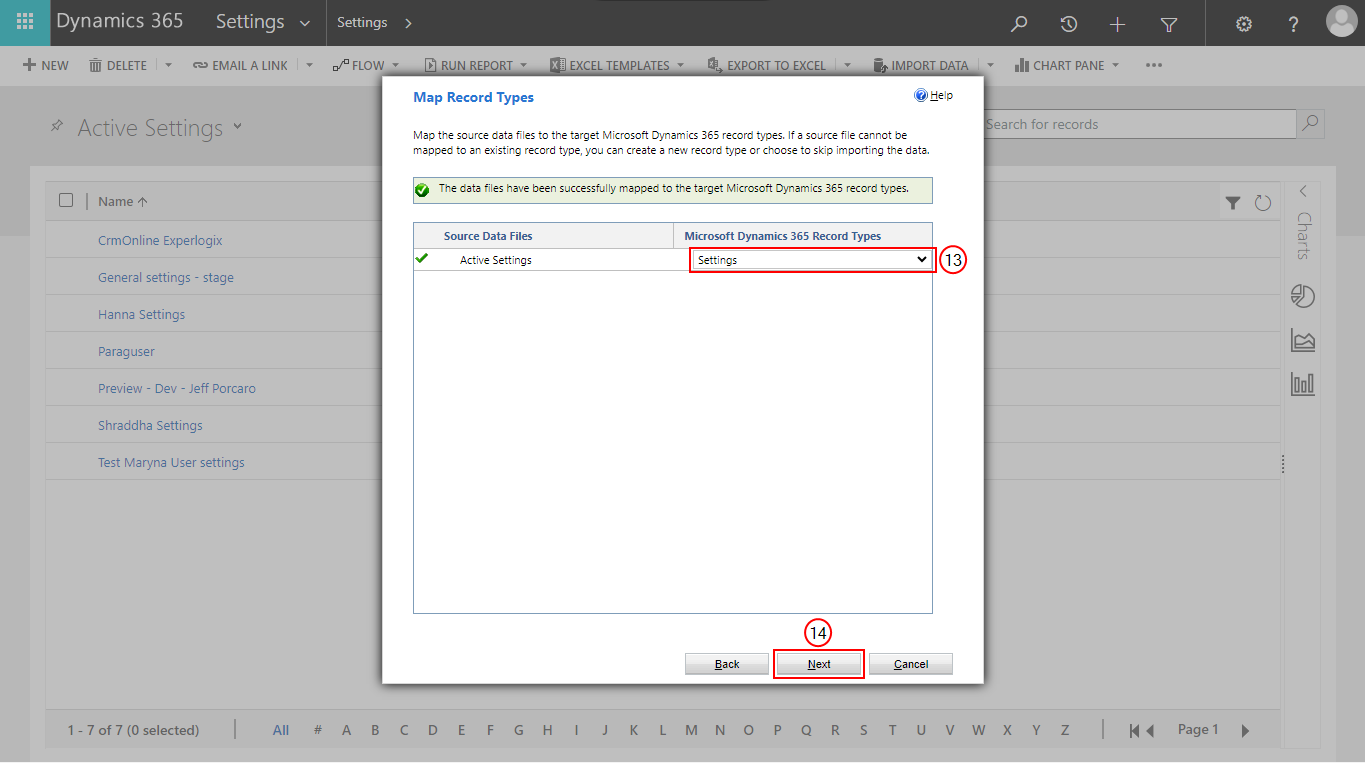The height and width of the screenshot is (763, 1365).
Task: Click the question mark help icon in top bar
Action: [x=1293, y=24]
